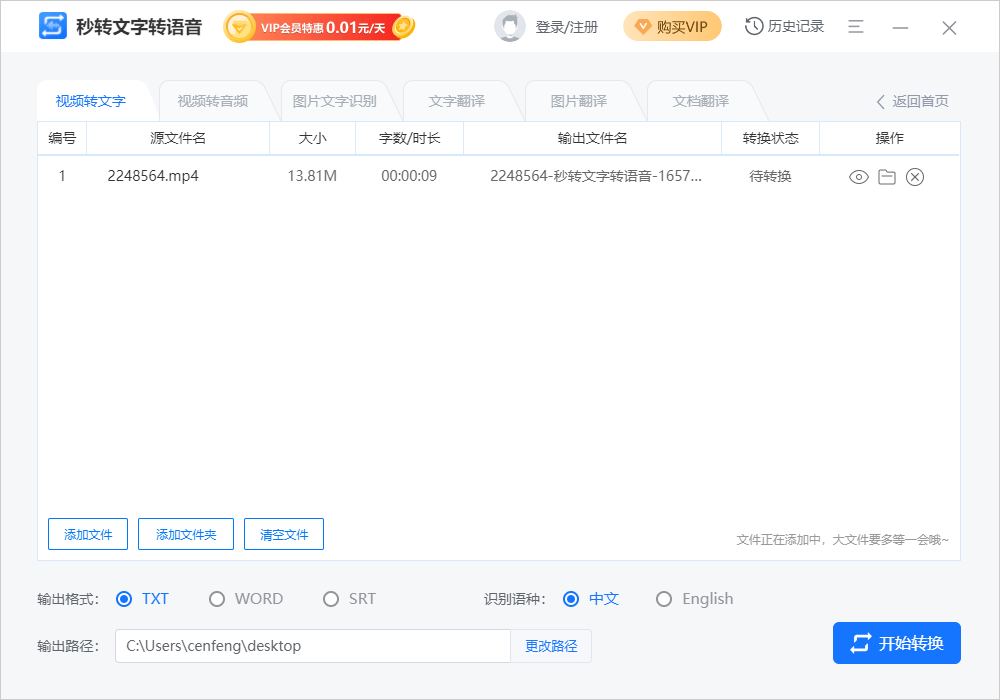The height and width of the screenshot is (700, 1000).
Task: Open the hamburger menu icon
Action: [856, 27]
